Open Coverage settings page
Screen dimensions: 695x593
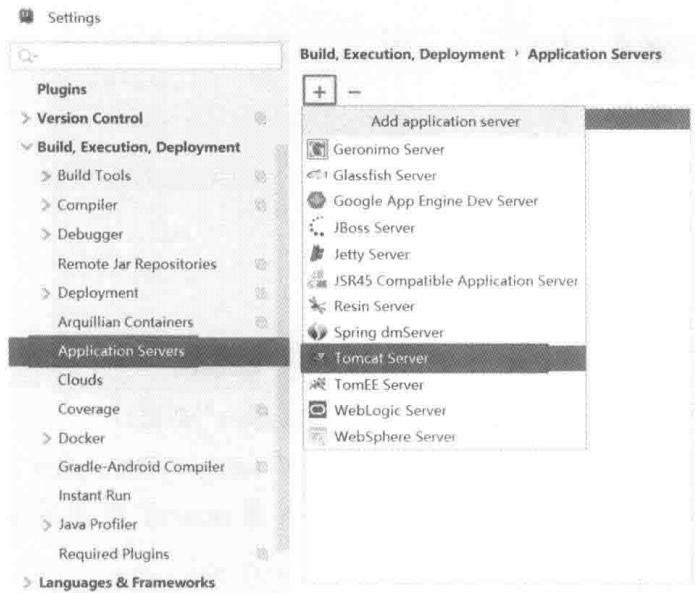coord(89,409)
